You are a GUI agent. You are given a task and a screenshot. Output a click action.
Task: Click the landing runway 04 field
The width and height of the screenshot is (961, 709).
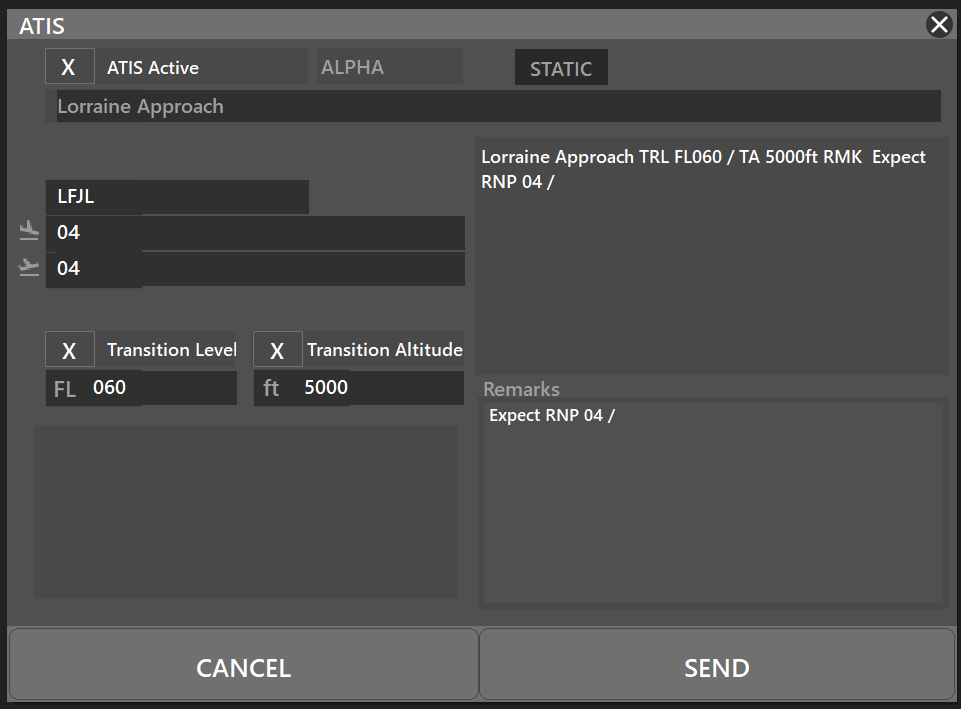pos(255,233)
